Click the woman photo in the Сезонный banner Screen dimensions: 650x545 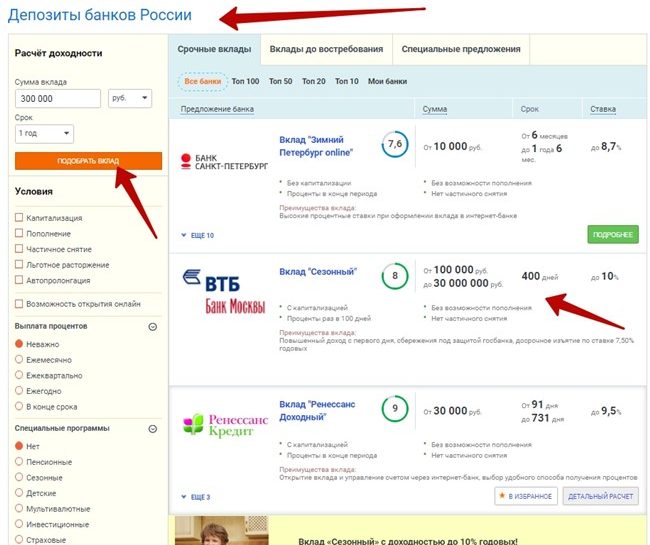[222, 530]
